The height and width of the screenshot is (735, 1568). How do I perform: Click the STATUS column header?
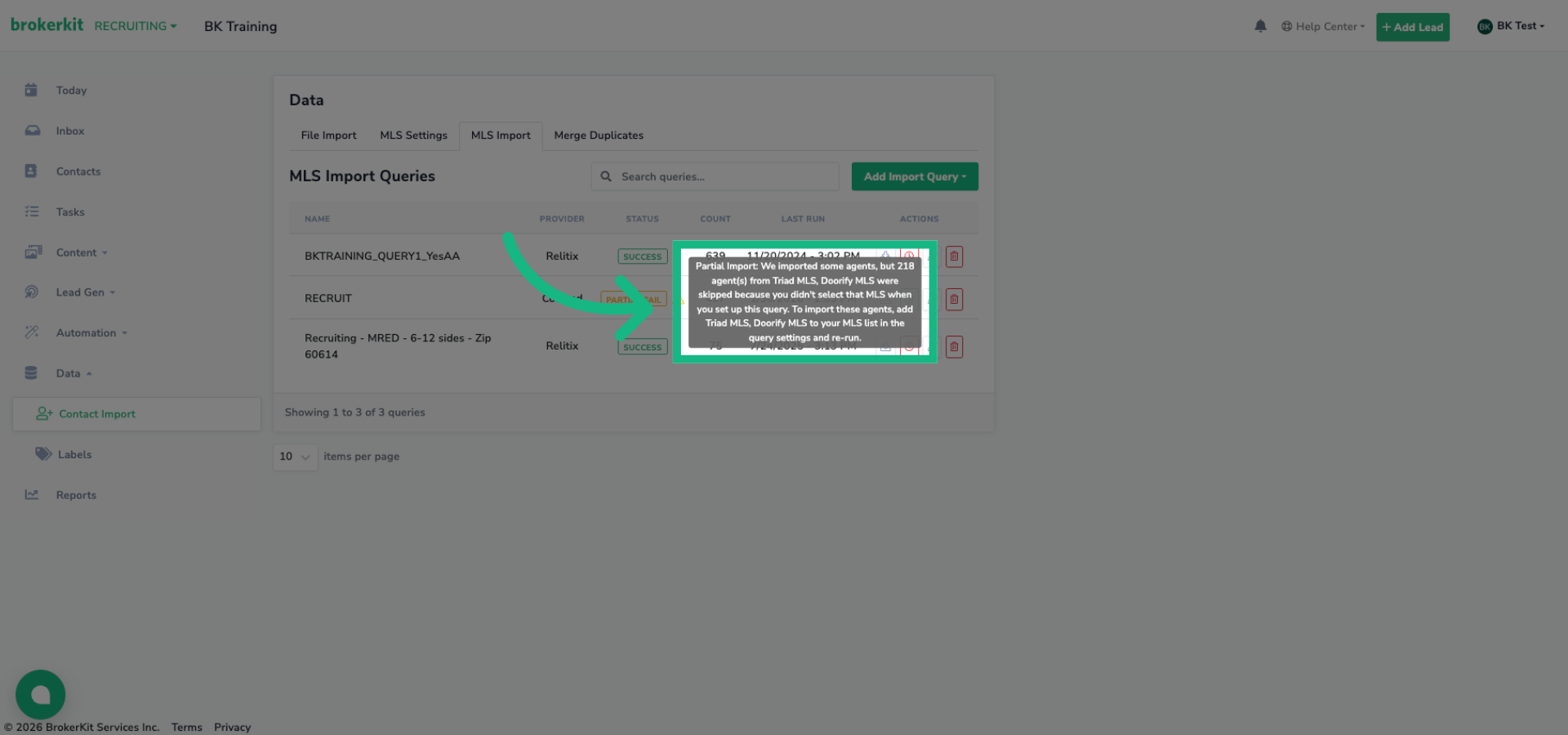642,219
